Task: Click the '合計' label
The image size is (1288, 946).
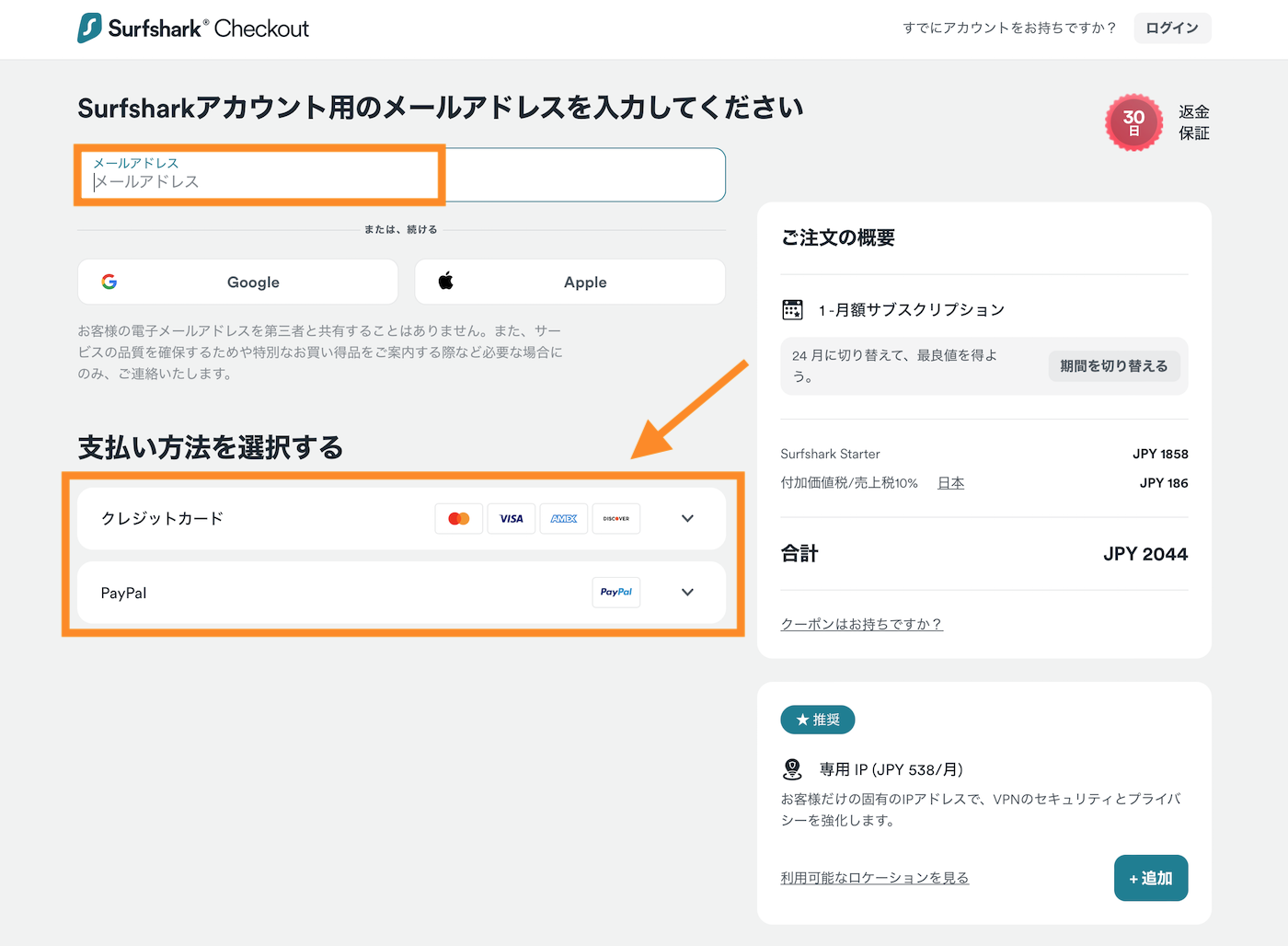Action: pyautogui.click(x=799, y=554)
